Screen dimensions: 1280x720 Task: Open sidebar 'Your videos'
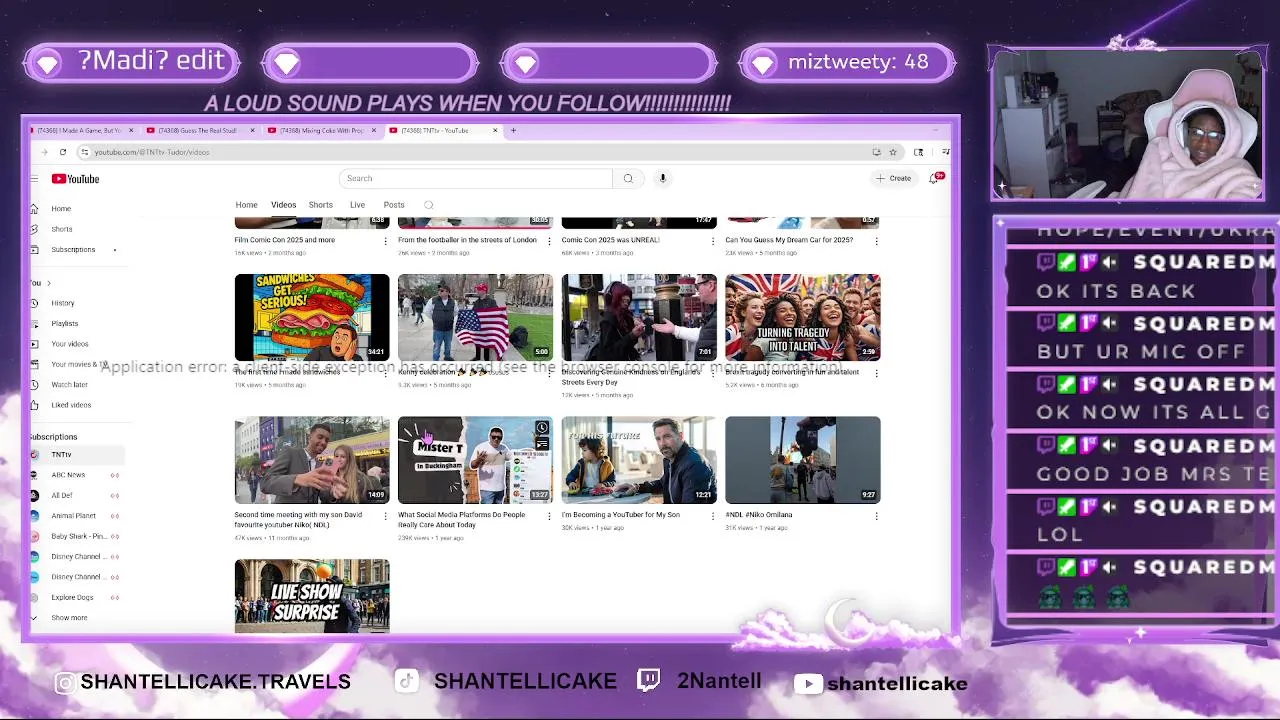click(70, 344)
